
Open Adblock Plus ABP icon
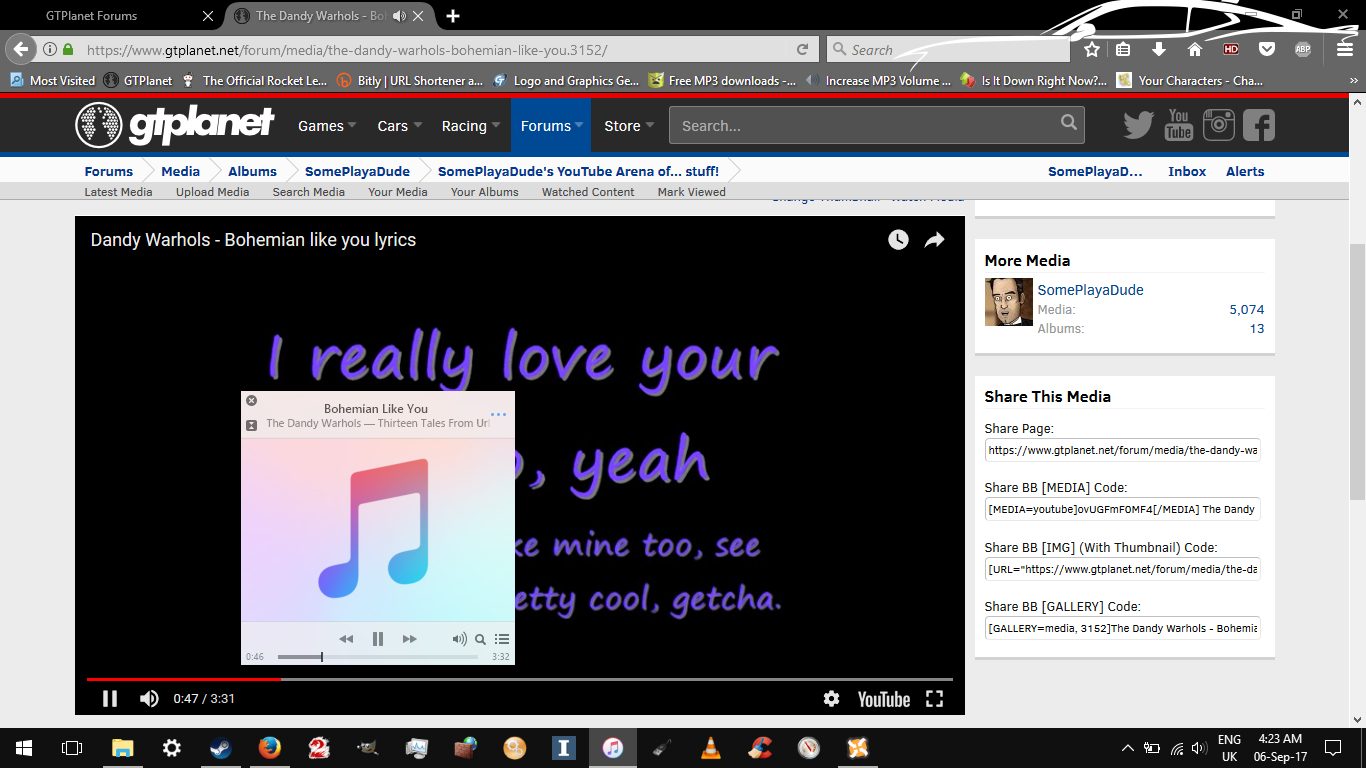[x=1302, y=49]
